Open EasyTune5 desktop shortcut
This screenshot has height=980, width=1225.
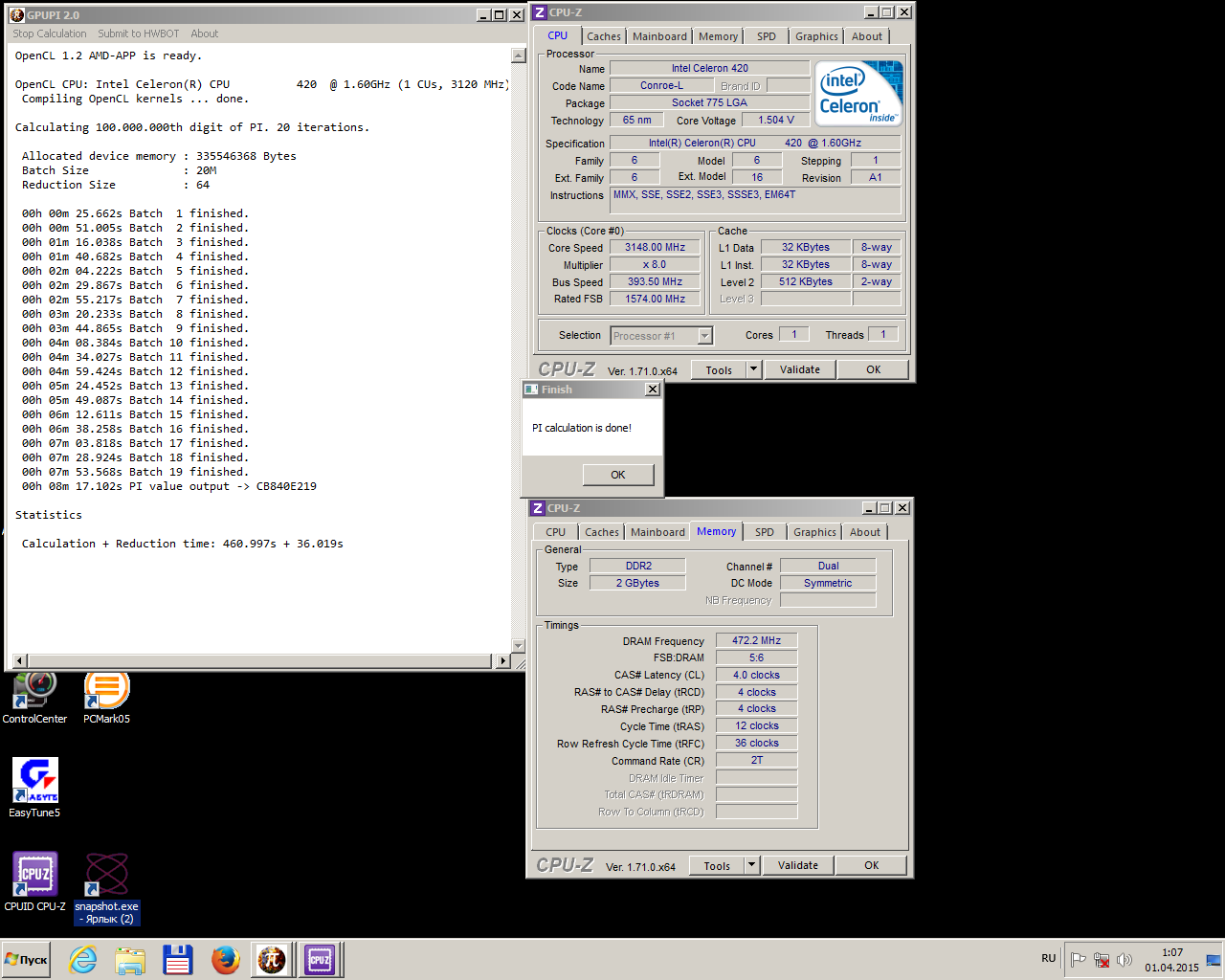34,788
